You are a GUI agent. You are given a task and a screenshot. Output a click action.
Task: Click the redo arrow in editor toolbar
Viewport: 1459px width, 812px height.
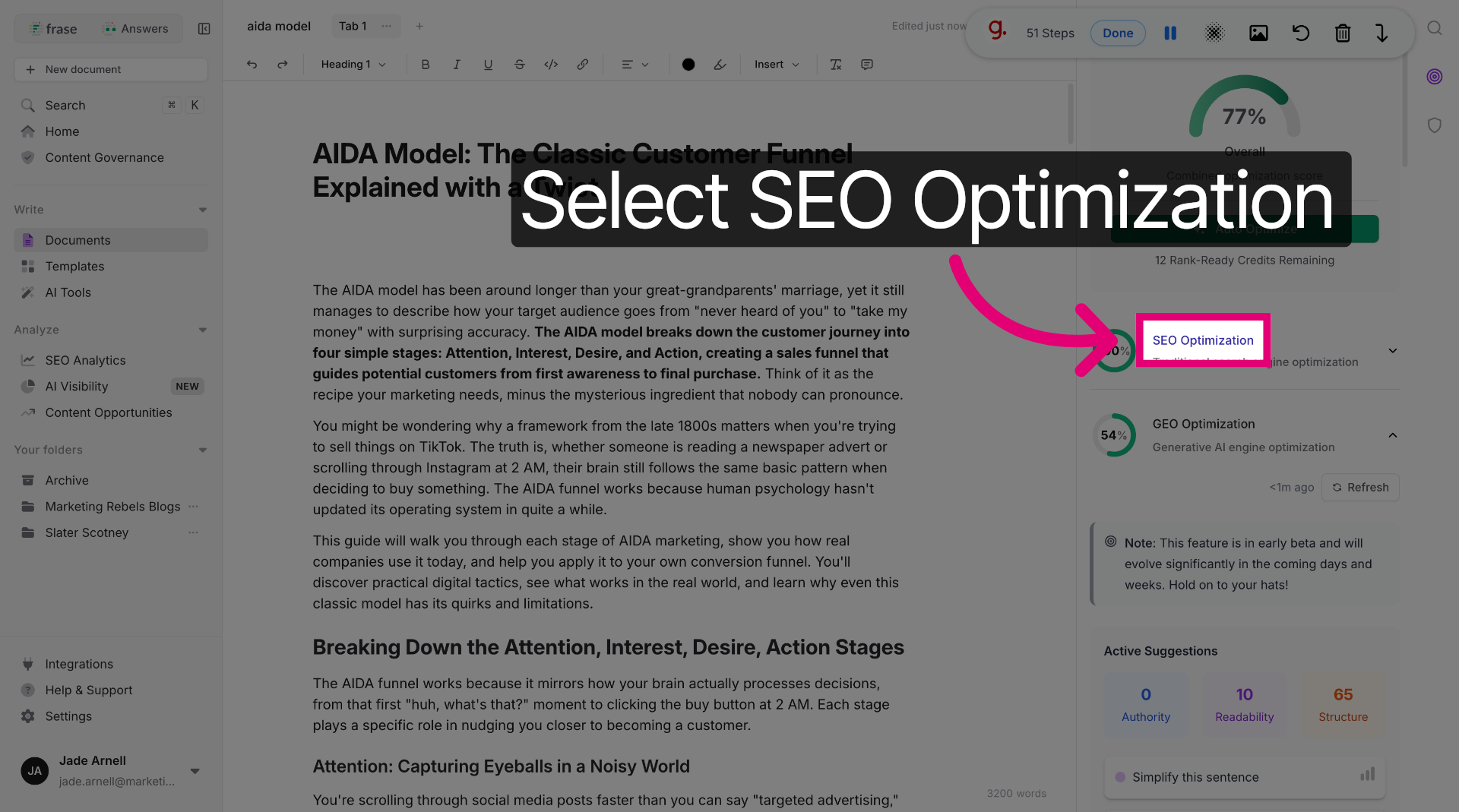point(283,65)
